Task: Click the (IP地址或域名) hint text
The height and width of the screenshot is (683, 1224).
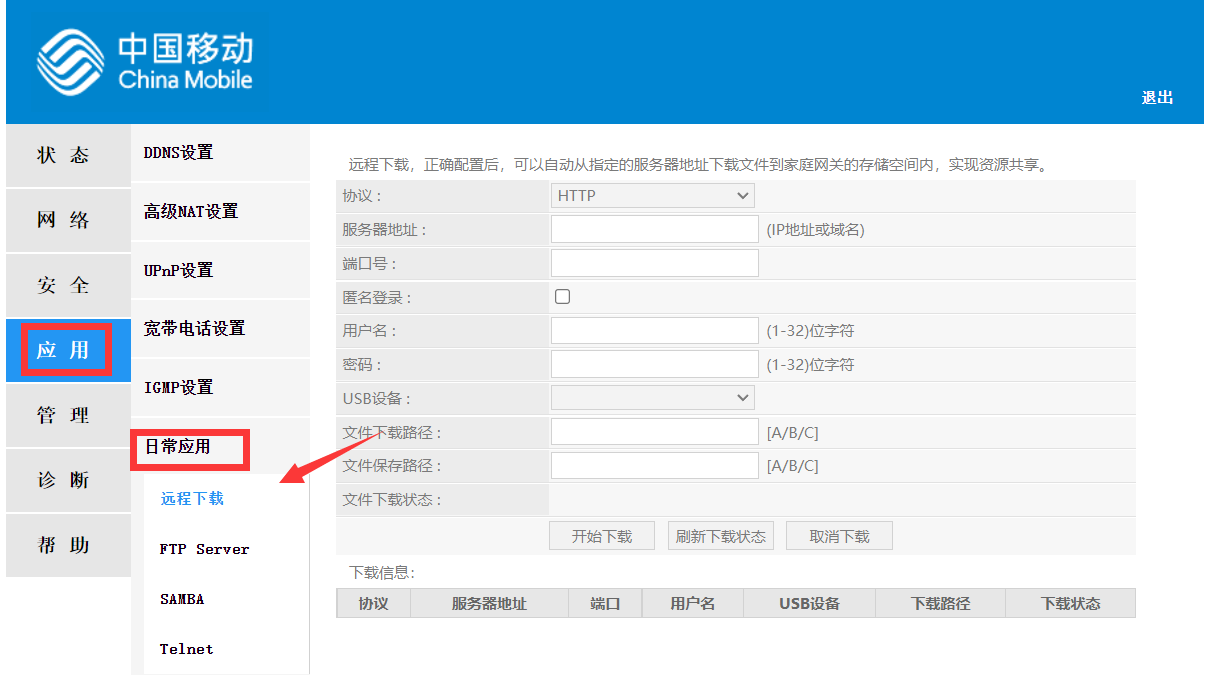Action: tap(815, 230)
